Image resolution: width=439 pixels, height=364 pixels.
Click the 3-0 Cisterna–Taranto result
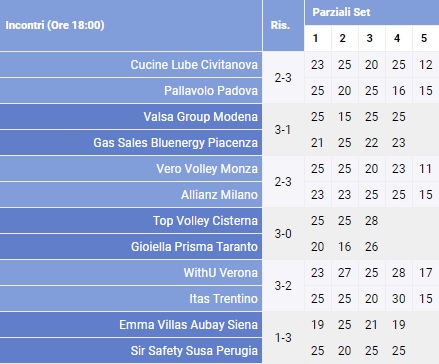pyautogui.click(x=283, y=234)
